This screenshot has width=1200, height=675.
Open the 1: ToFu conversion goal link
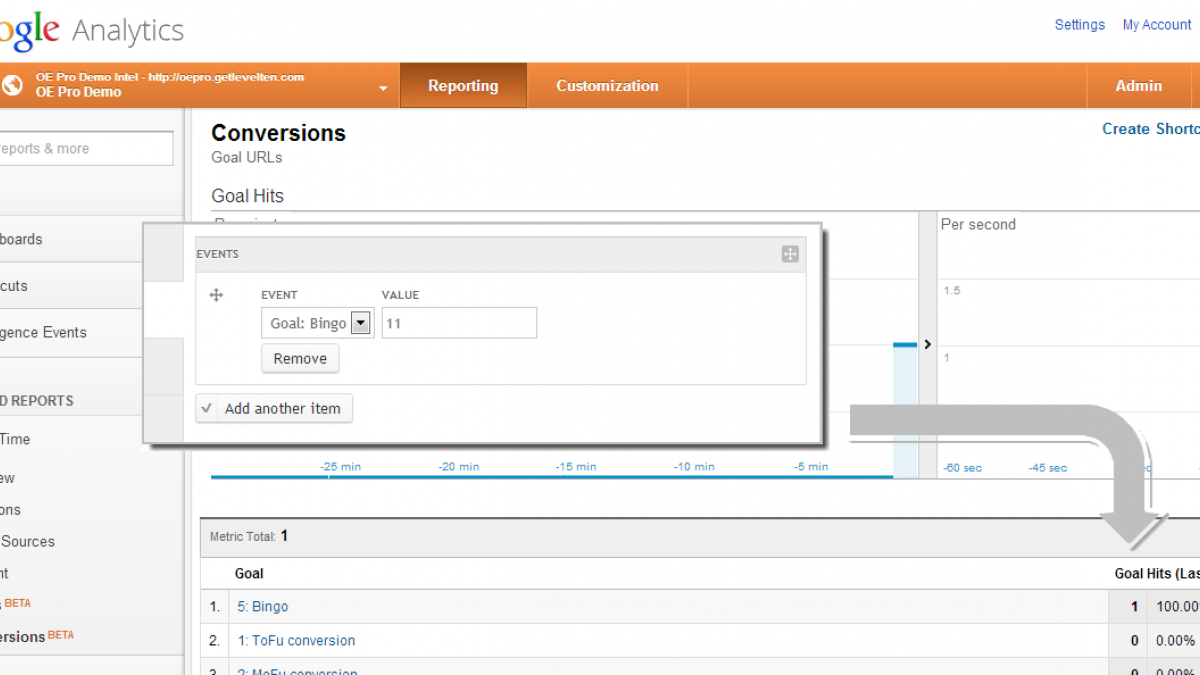[x=296, y=641]
